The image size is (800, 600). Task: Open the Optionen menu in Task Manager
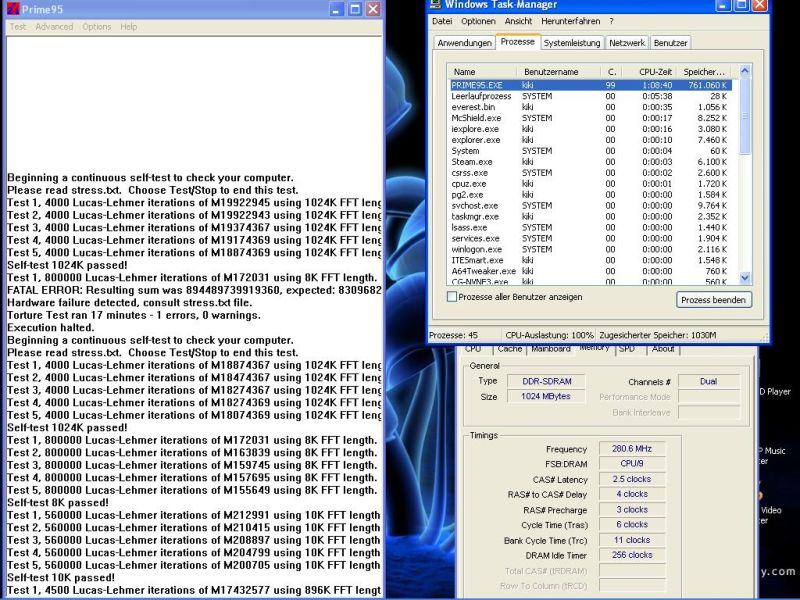click(x=478, y=21)
